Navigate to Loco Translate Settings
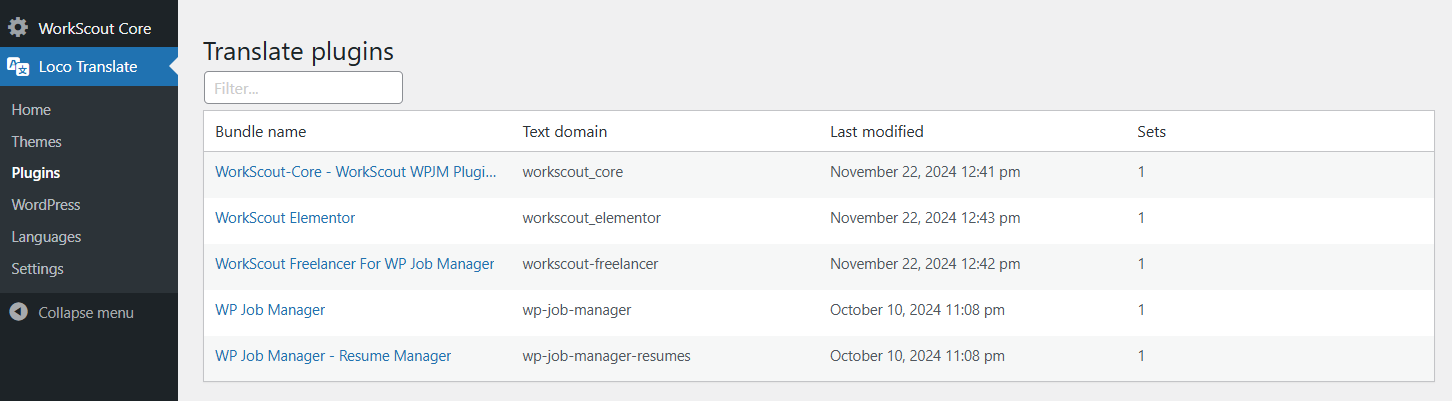This screenshot has width=1452, height=401. coord(37,269)
